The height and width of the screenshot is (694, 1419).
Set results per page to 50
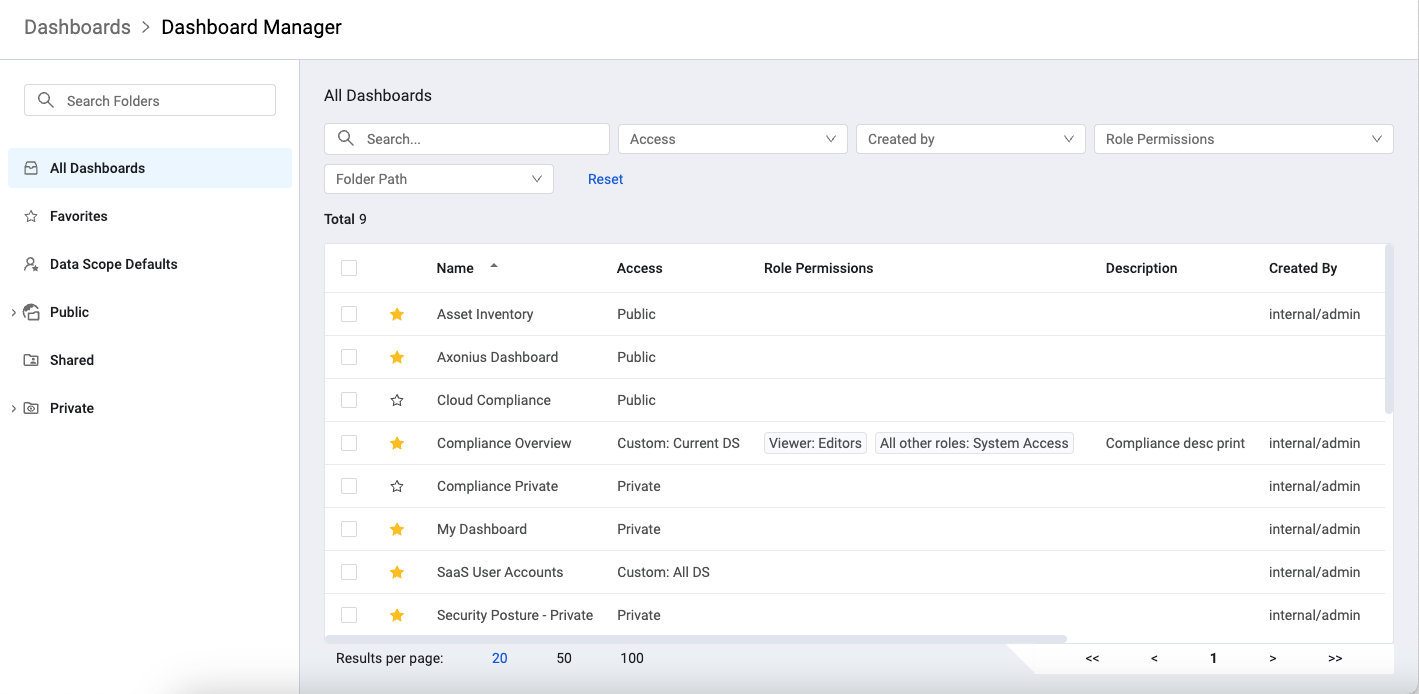point(564,658)
